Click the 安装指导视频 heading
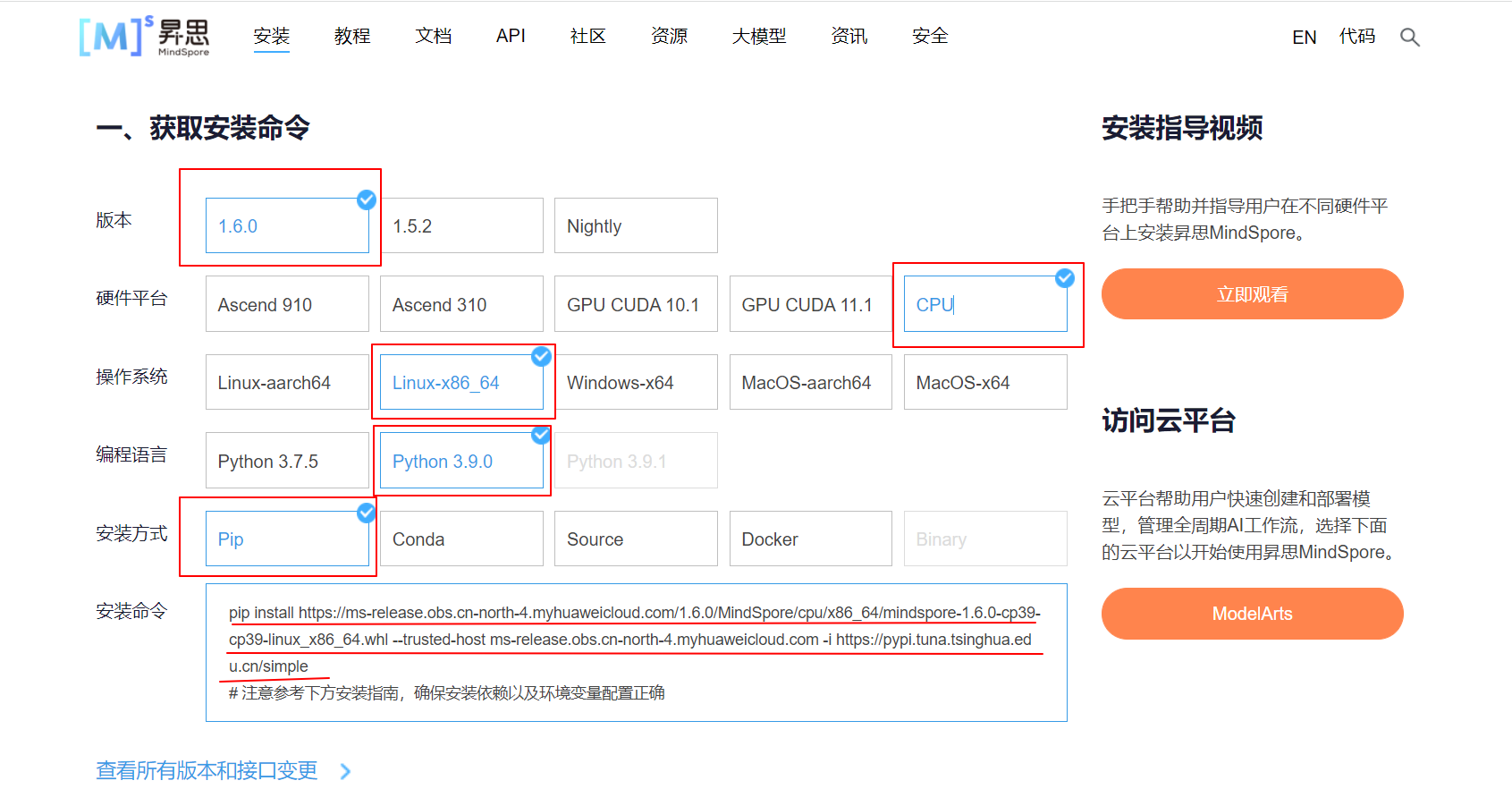The width and height of the screenshot is (1512, 806). tap(1182, 129)
